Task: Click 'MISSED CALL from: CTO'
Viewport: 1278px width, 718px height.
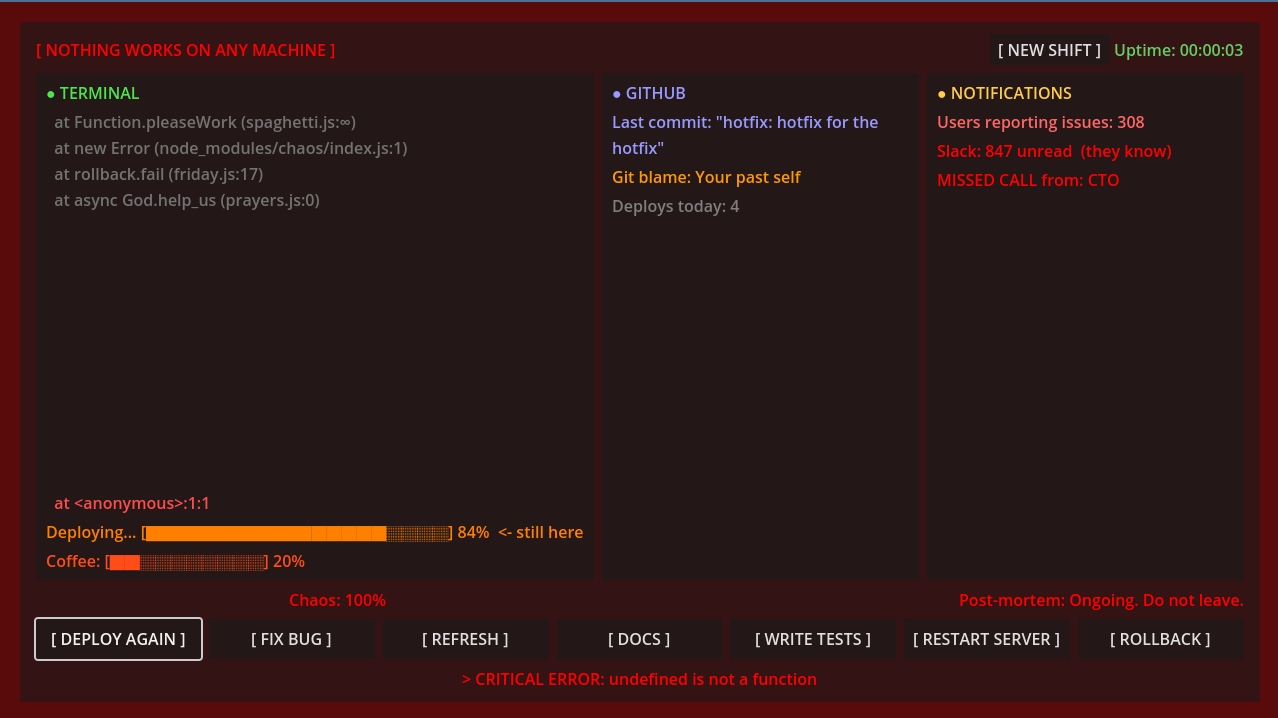Action: point(1028,180)
